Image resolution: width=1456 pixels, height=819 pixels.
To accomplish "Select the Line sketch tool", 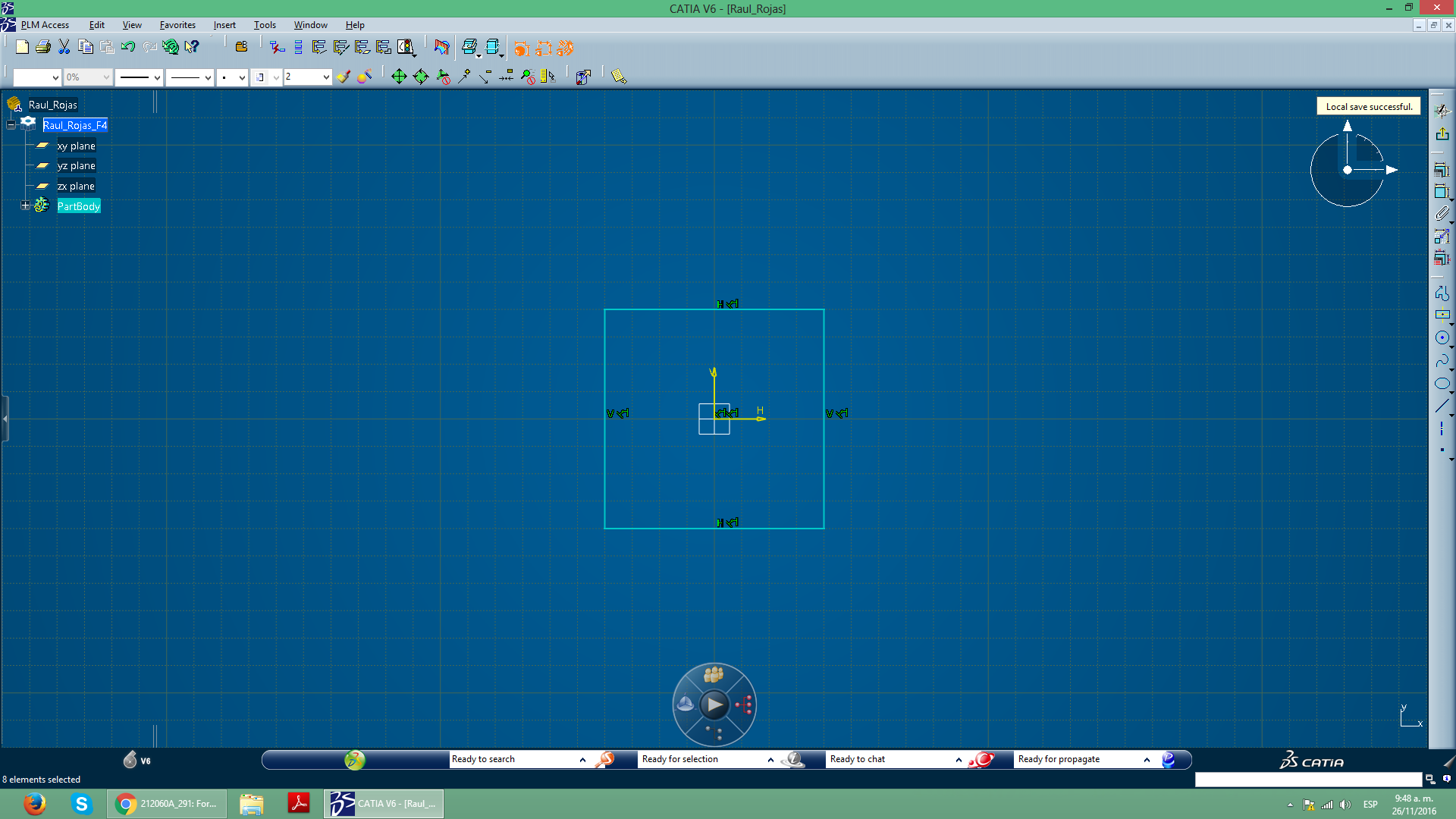I will pos(1442,406).
